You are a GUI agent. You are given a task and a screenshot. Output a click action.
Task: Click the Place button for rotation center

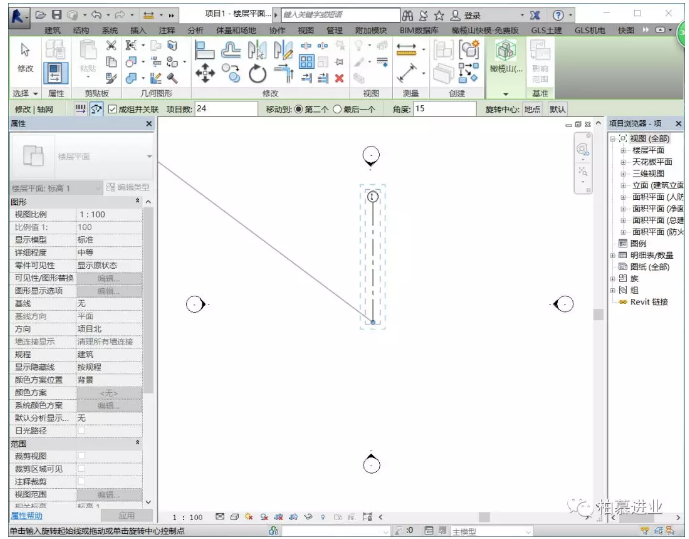pos(532,109)
